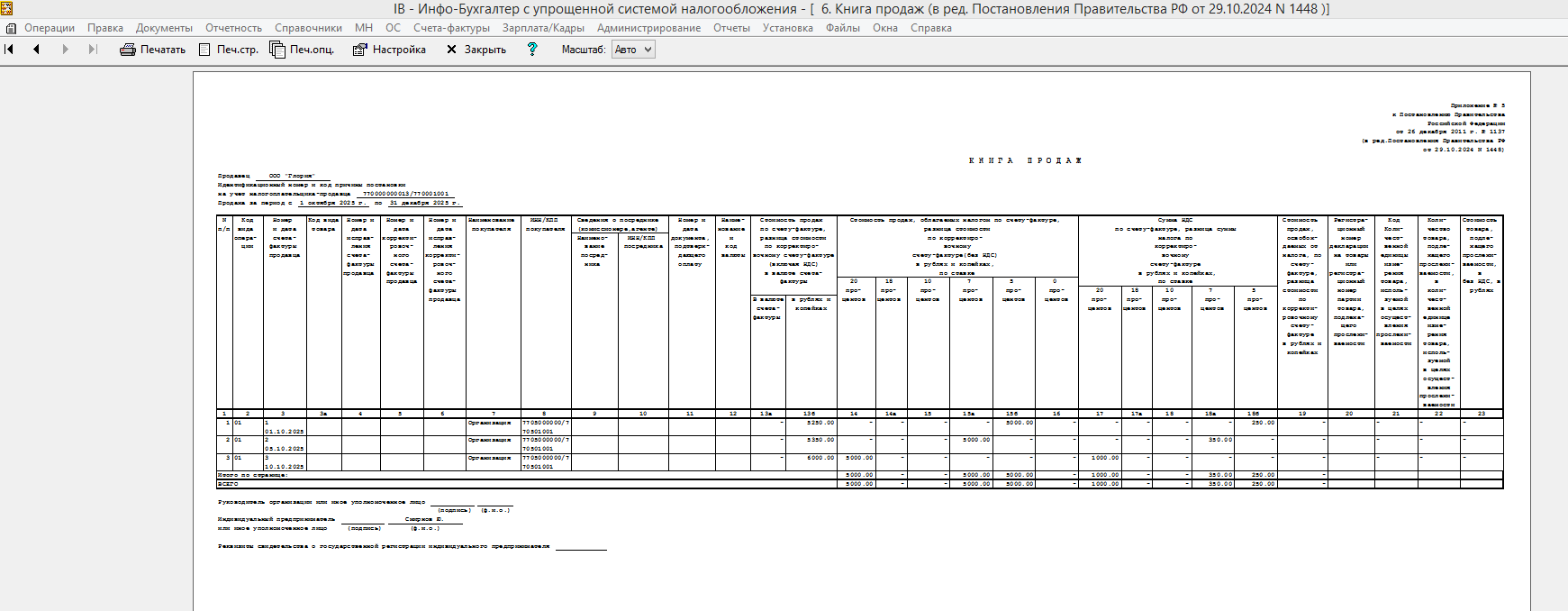Open the Справочники menu
Image resolution: width=1568 pixels, height=611 pixels.
[x=308, y=28]
